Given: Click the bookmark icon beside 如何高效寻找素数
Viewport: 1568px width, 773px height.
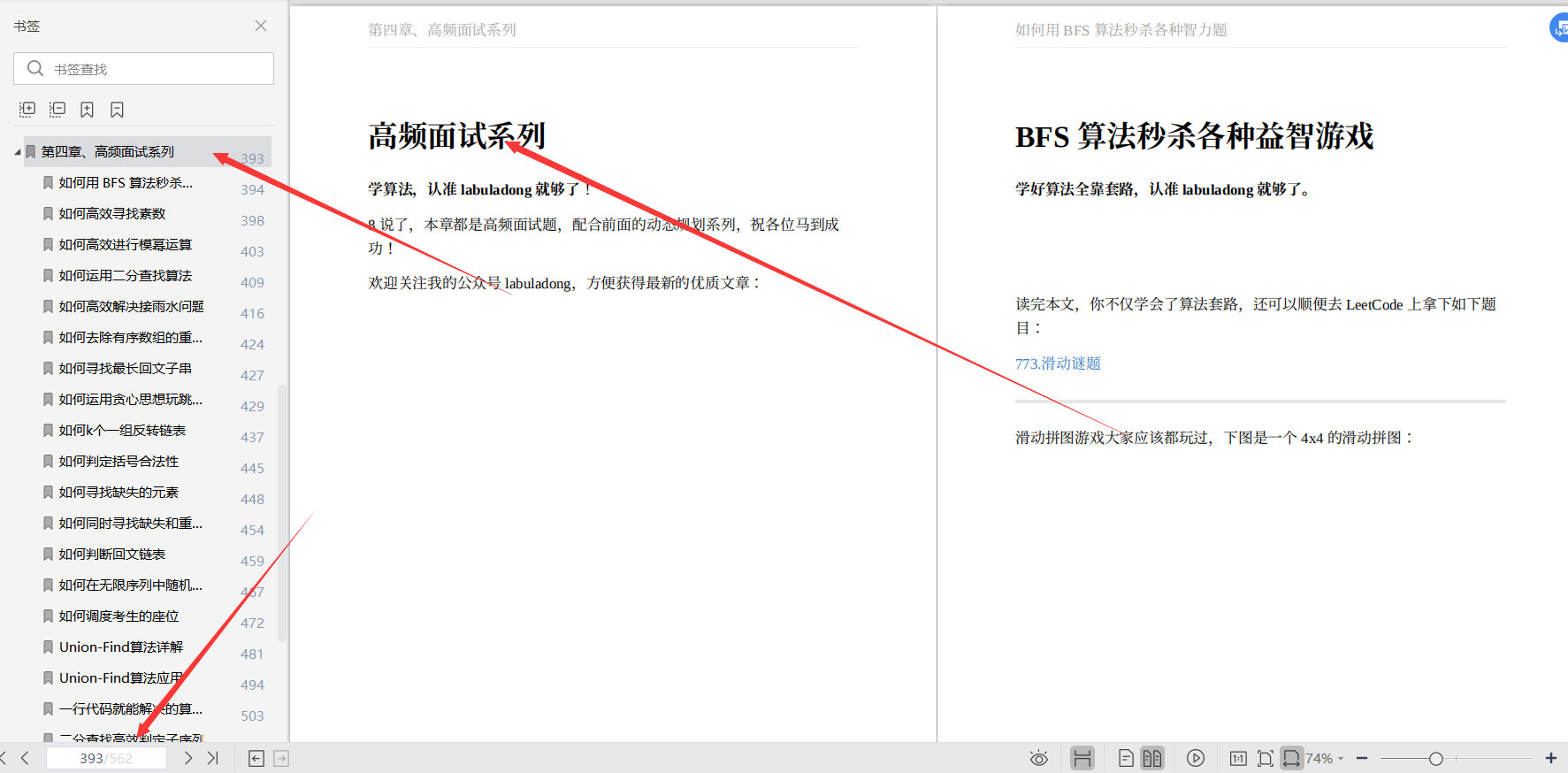Looking at the screenshot, I should point(49,213).
